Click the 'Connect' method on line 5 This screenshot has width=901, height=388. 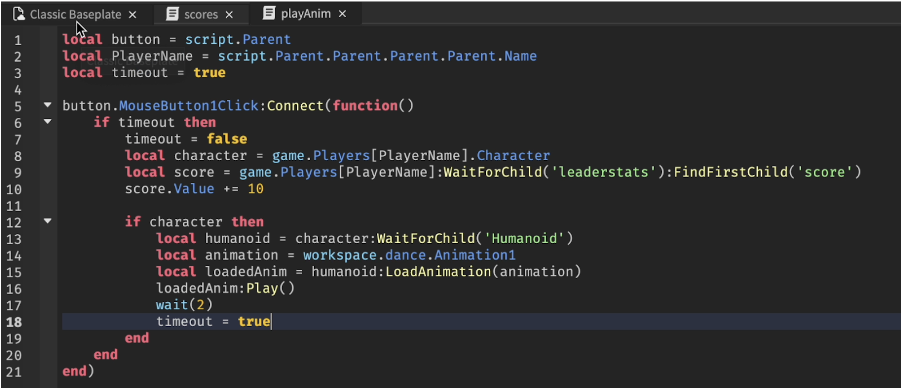tap(294, 106)
